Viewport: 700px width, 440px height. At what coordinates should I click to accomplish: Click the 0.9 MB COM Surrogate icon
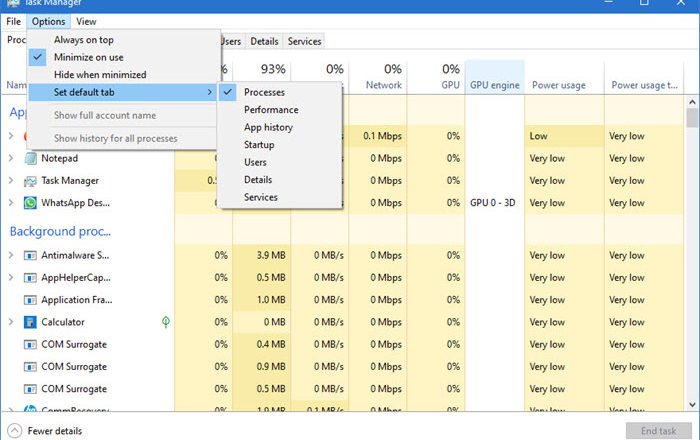tap(30, 367)
